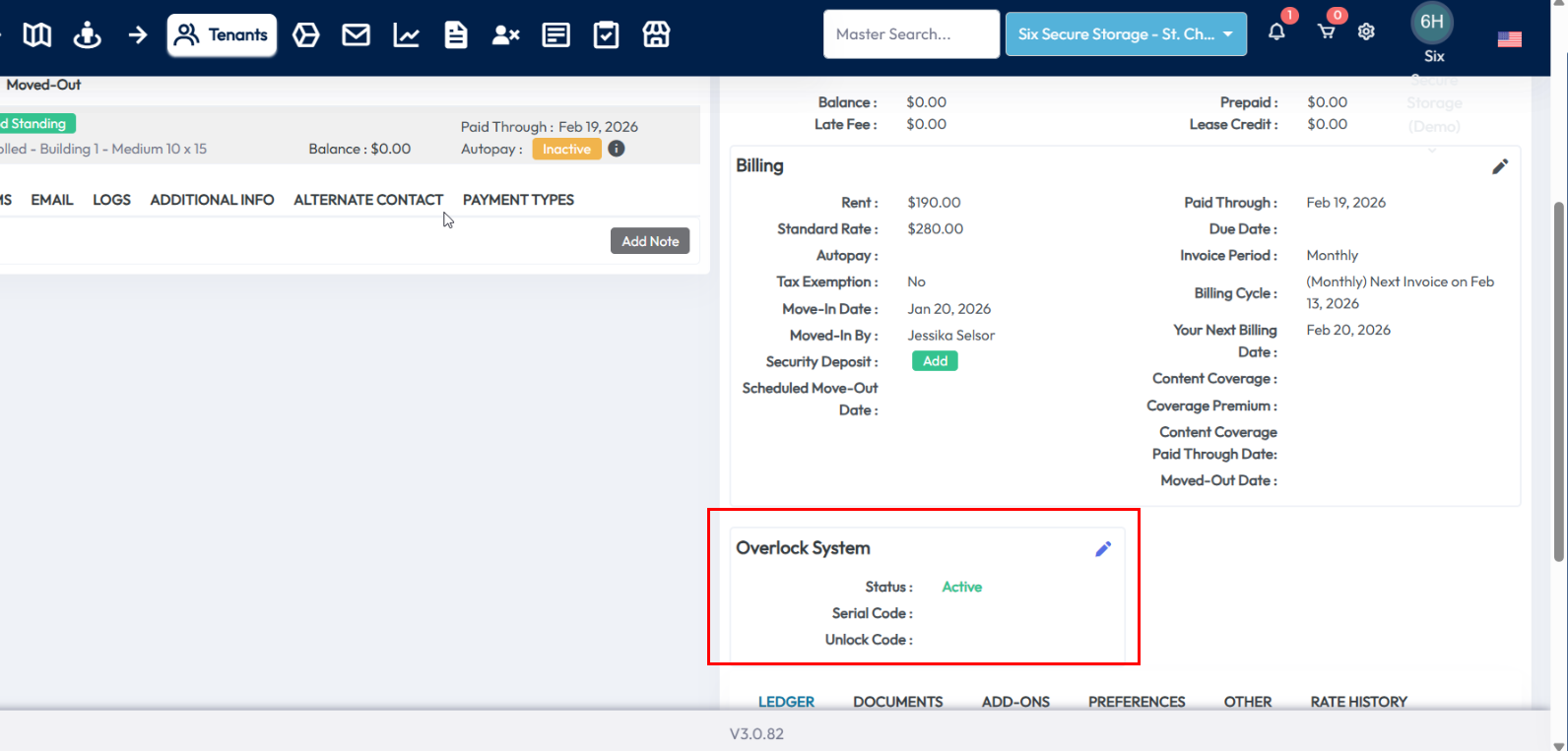Image resolution: width=1568 pixels, height=751 pixels.
Task: Open the US flag language selector
Action: point(1509,39)
